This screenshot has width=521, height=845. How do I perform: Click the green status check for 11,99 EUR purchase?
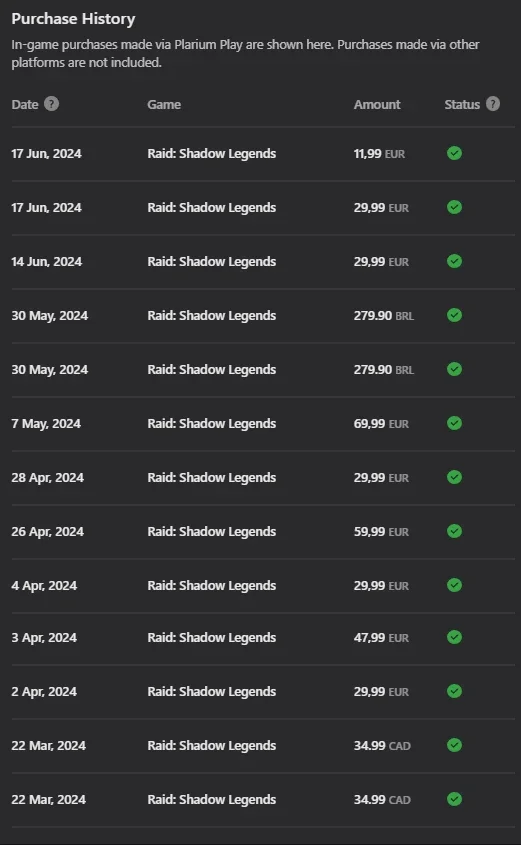[455, 153]
